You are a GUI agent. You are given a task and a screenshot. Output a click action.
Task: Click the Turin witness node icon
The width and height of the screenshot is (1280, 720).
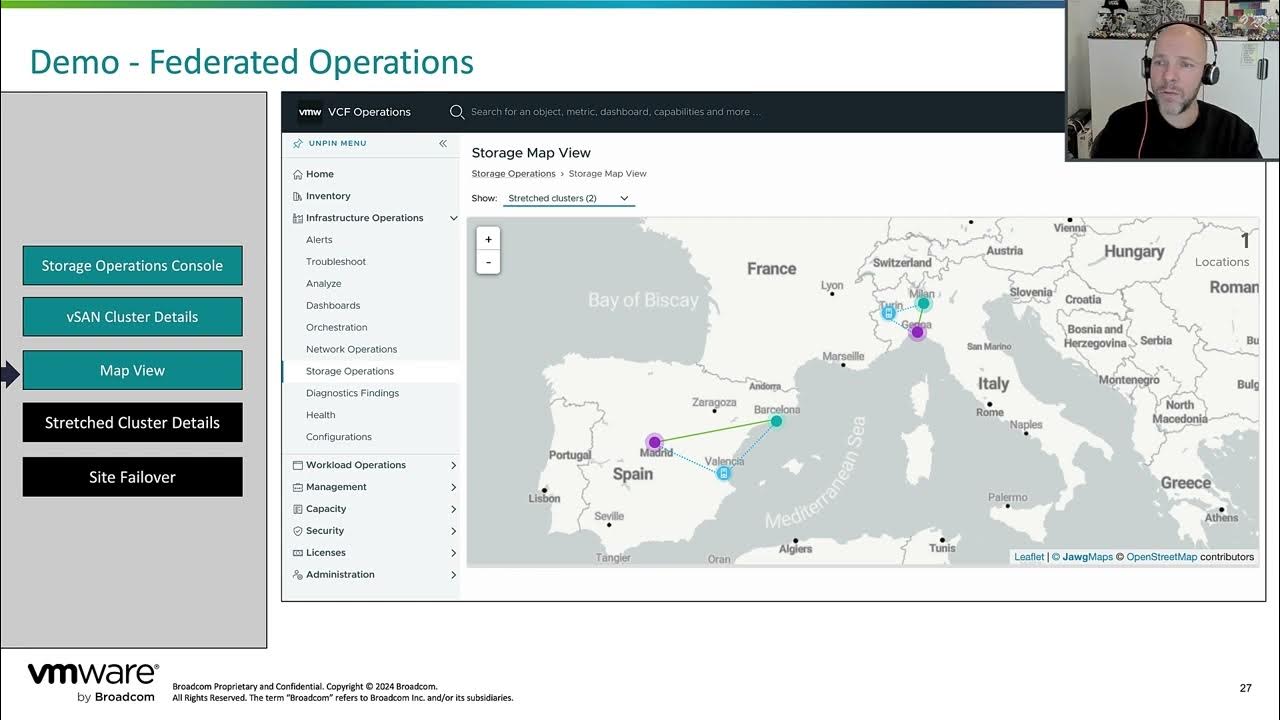(x=888, y=312)
